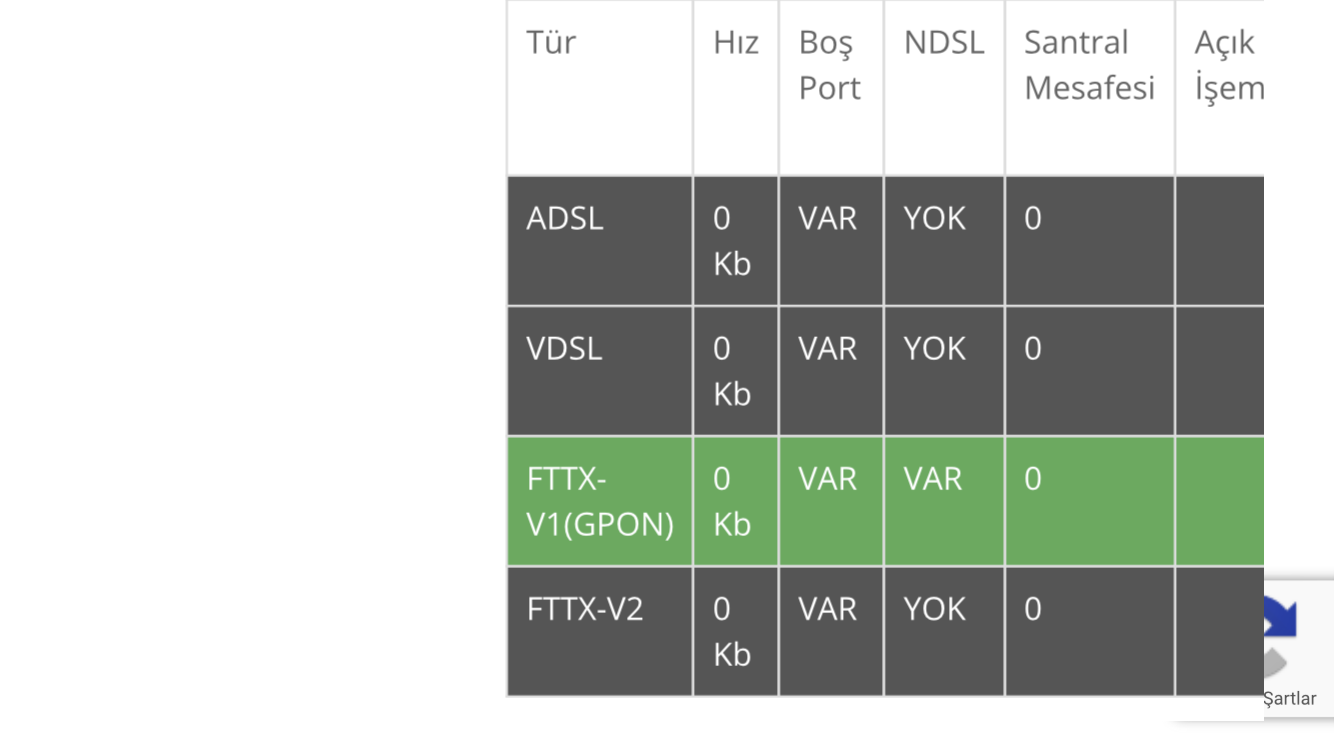This screenshot has width=1334, height=750.
Task: Click the Tür column header
Action: coord(551,43)
